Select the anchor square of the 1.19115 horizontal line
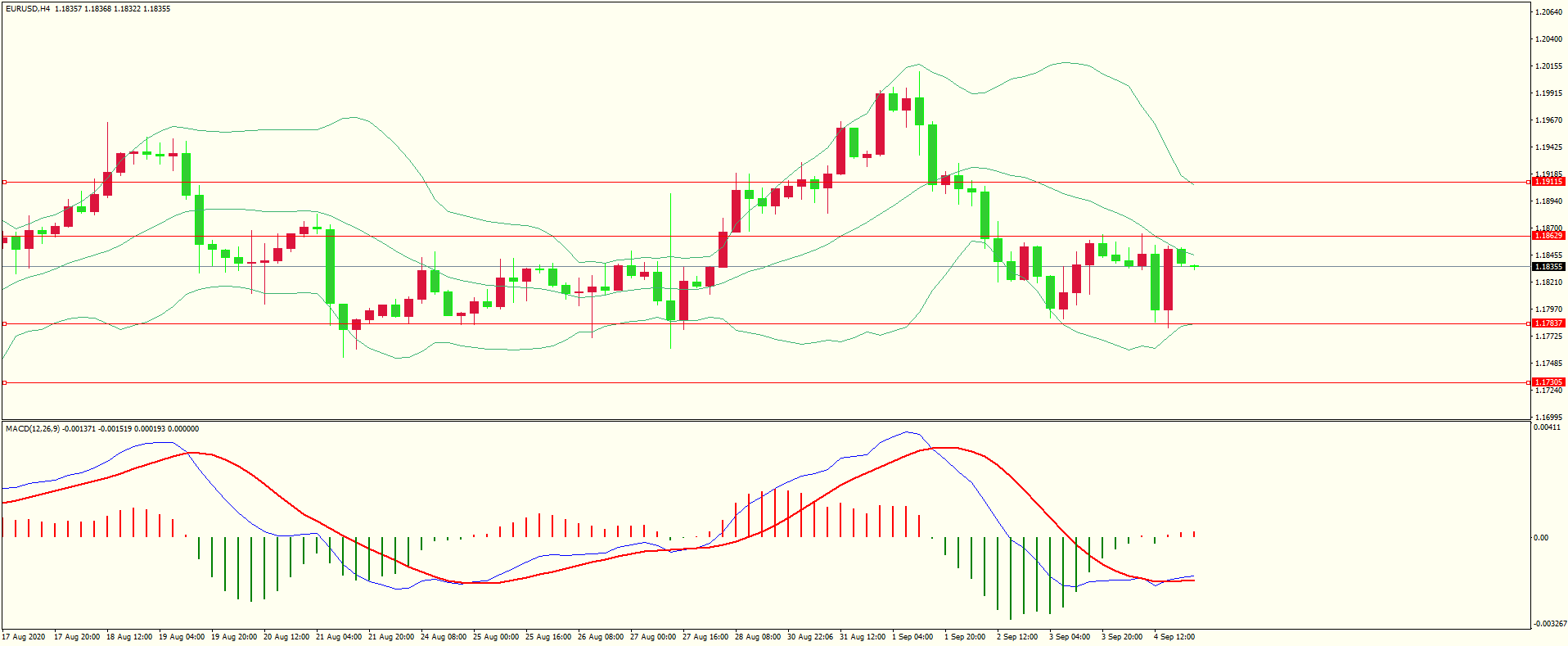Image resolution: width=1568 pixels, height=646 pixels. click(4, 183)
